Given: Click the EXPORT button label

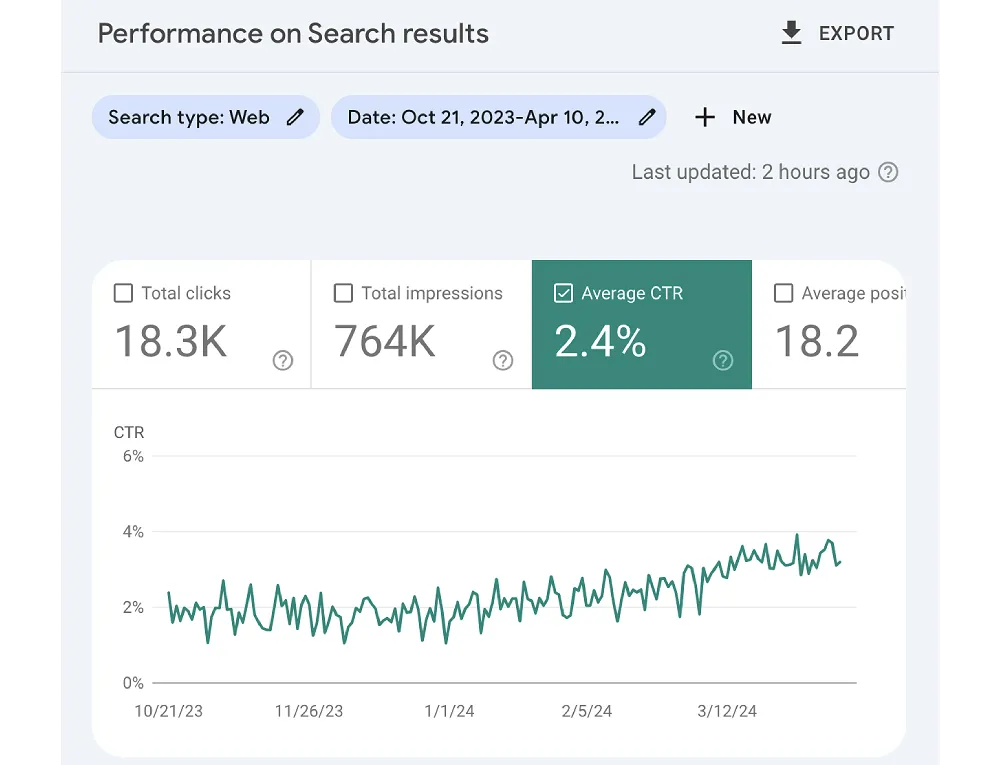Looking at the screenshot, I should pos(856,34).
